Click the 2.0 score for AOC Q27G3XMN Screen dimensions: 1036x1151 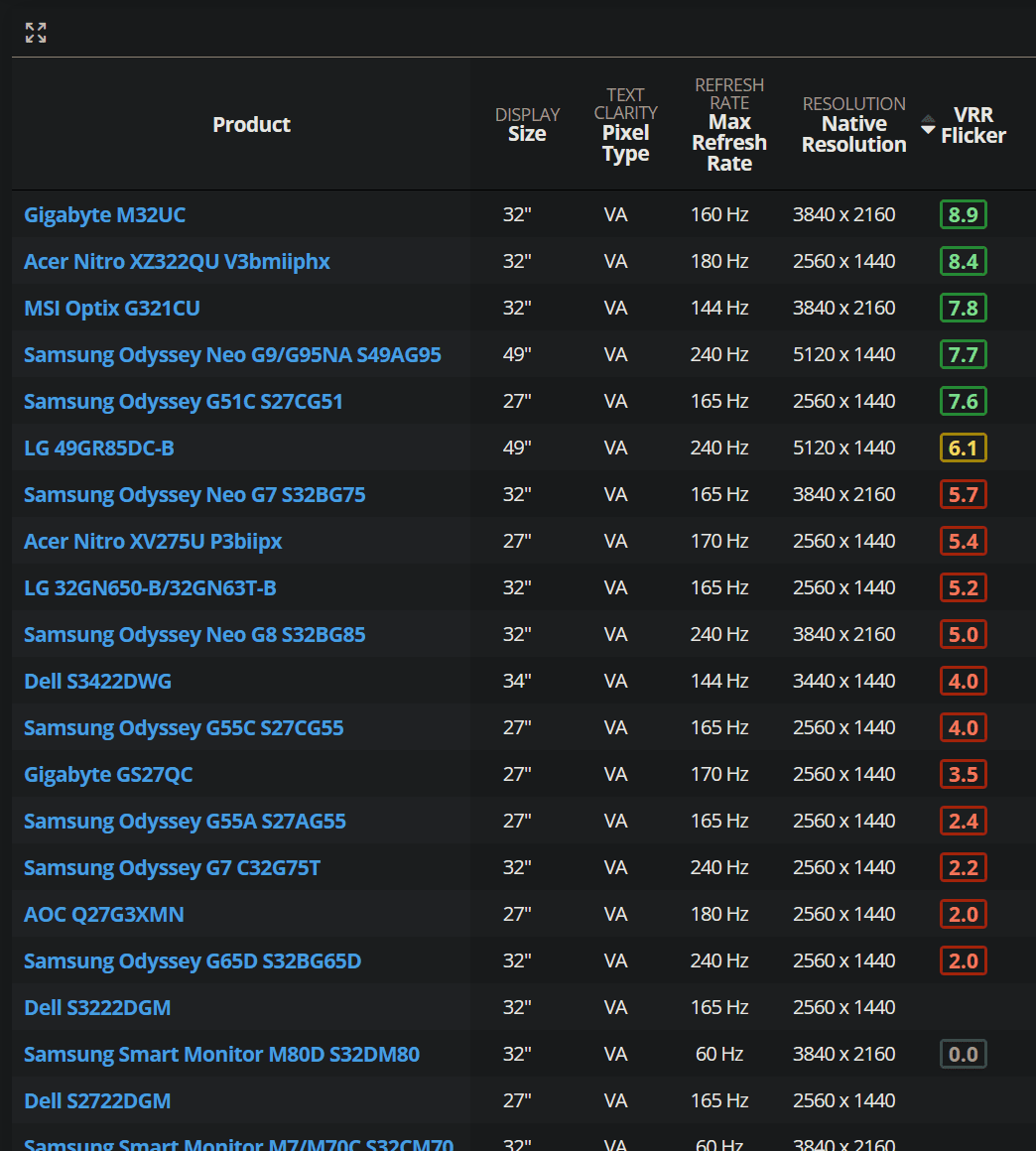[964, 914]
